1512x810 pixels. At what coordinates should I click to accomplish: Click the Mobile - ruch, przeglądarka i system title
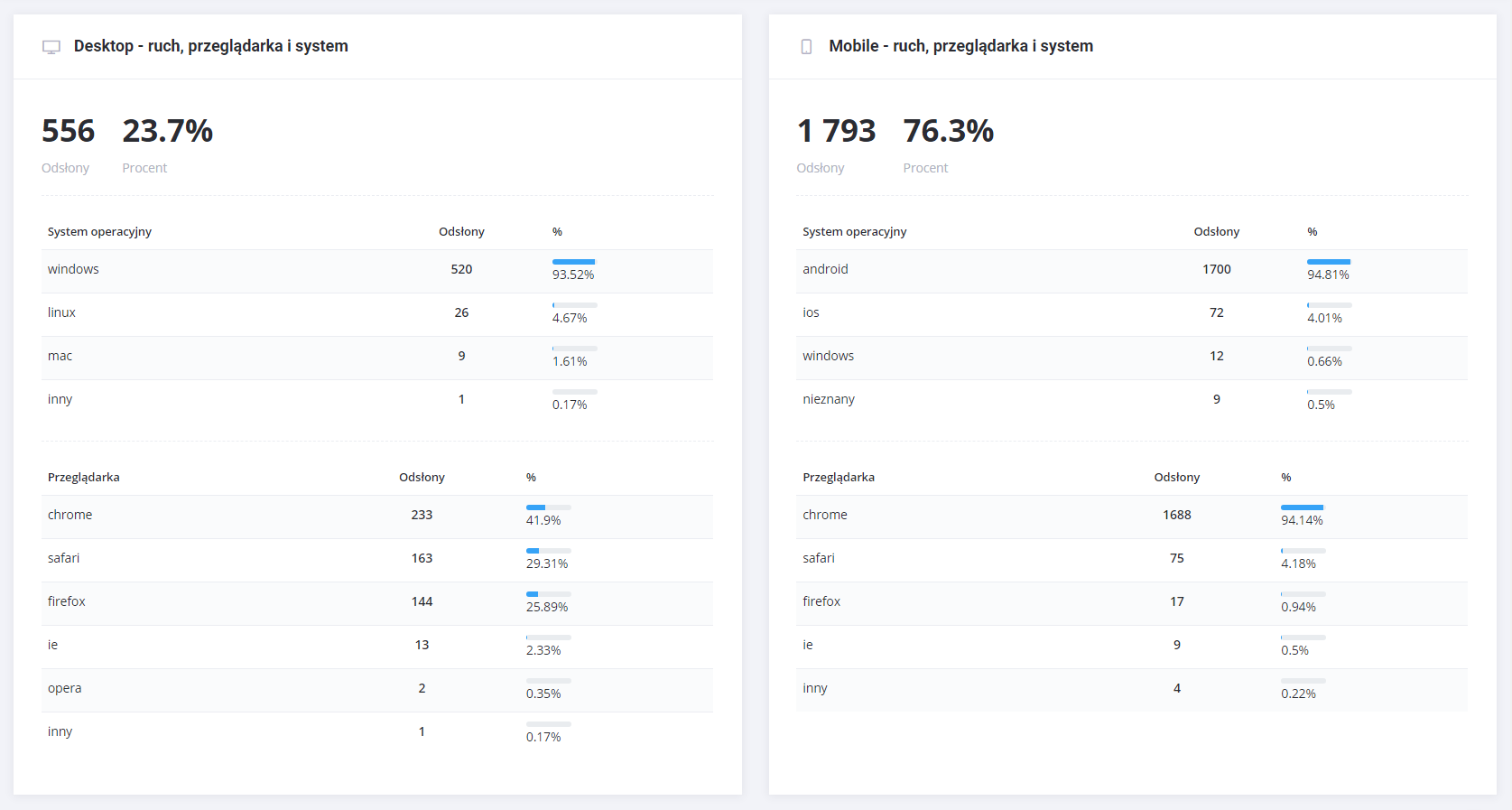[961, 46]
